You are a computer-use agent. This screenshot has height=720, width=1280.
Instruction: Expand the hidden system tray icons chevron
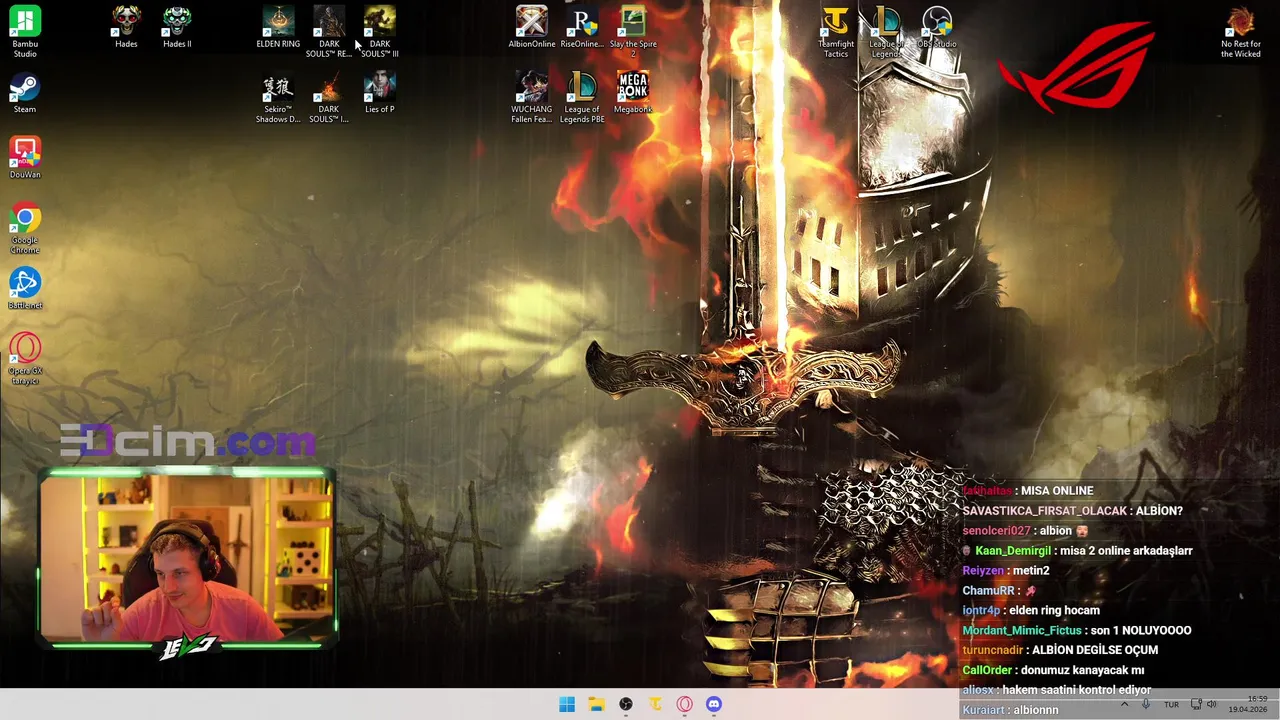point(1124,705)
